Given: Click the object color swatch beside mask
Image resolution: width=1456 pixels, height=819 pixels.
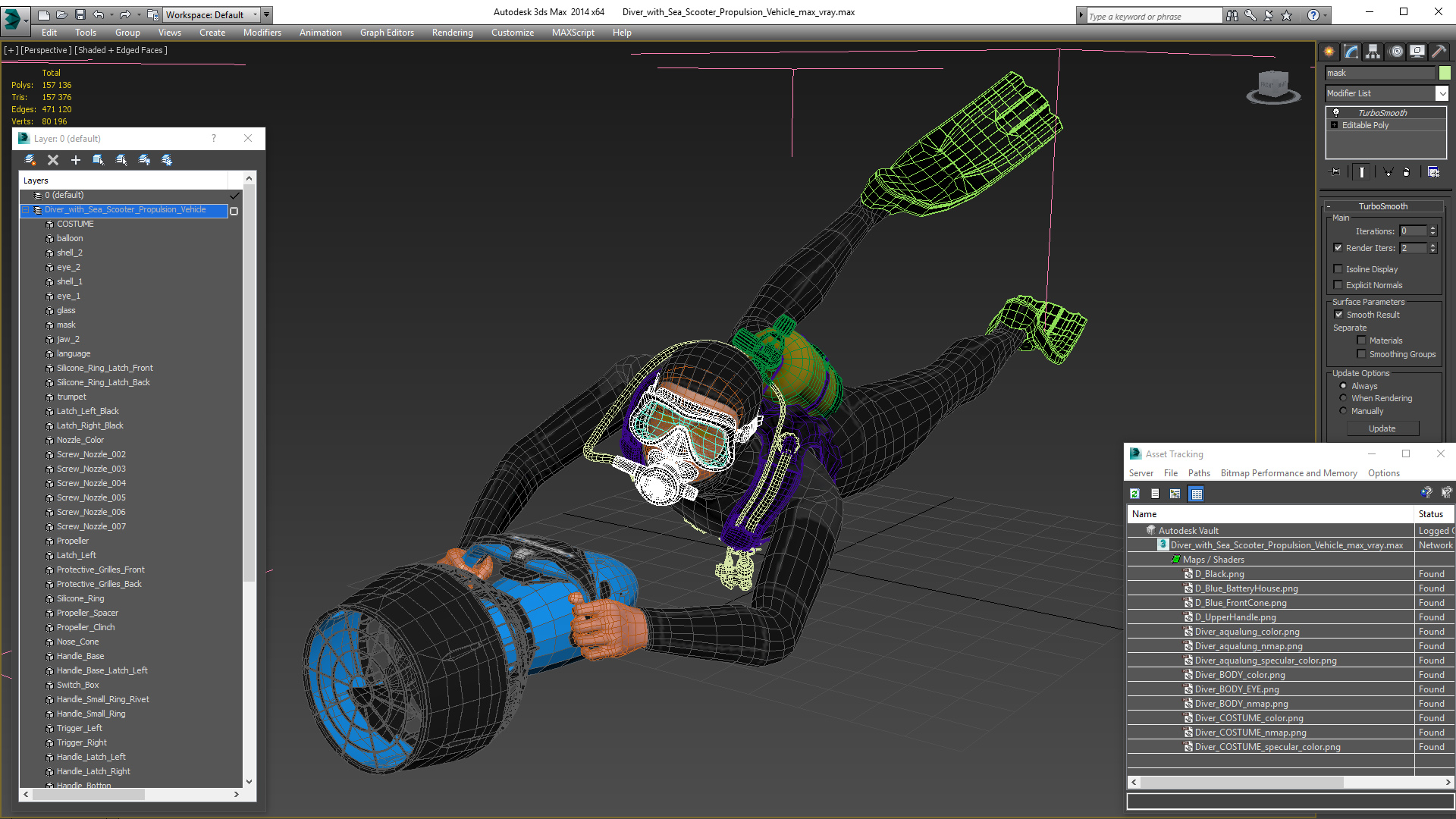Looking at the screenshot, I should (x=1445, y=73).
